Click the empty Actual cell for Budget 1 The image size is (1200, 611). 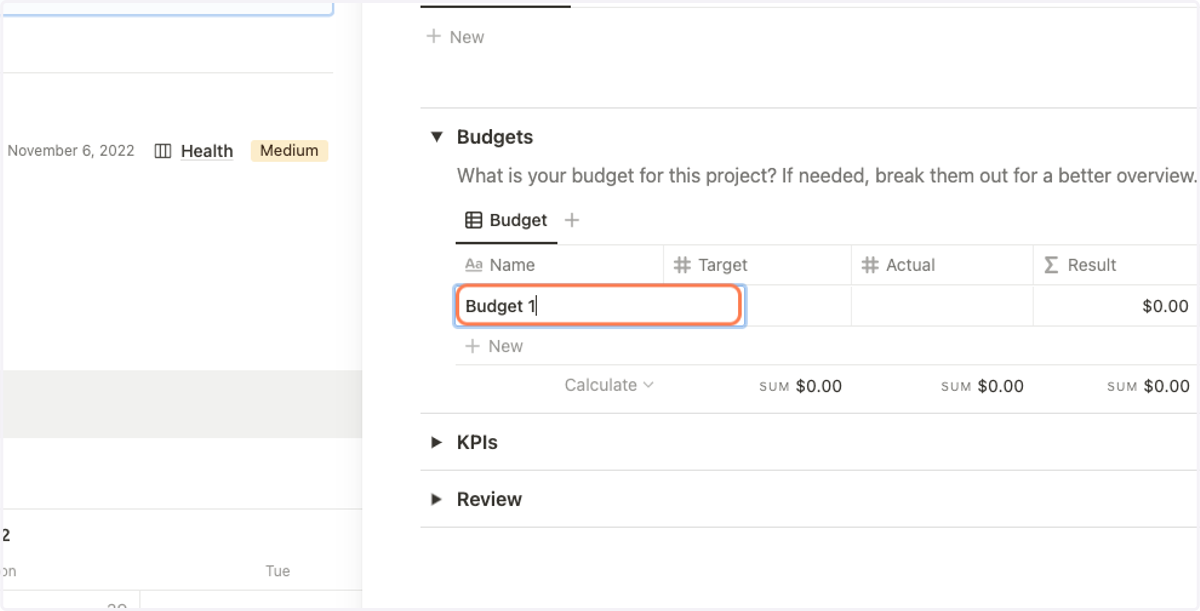(942, 306)
